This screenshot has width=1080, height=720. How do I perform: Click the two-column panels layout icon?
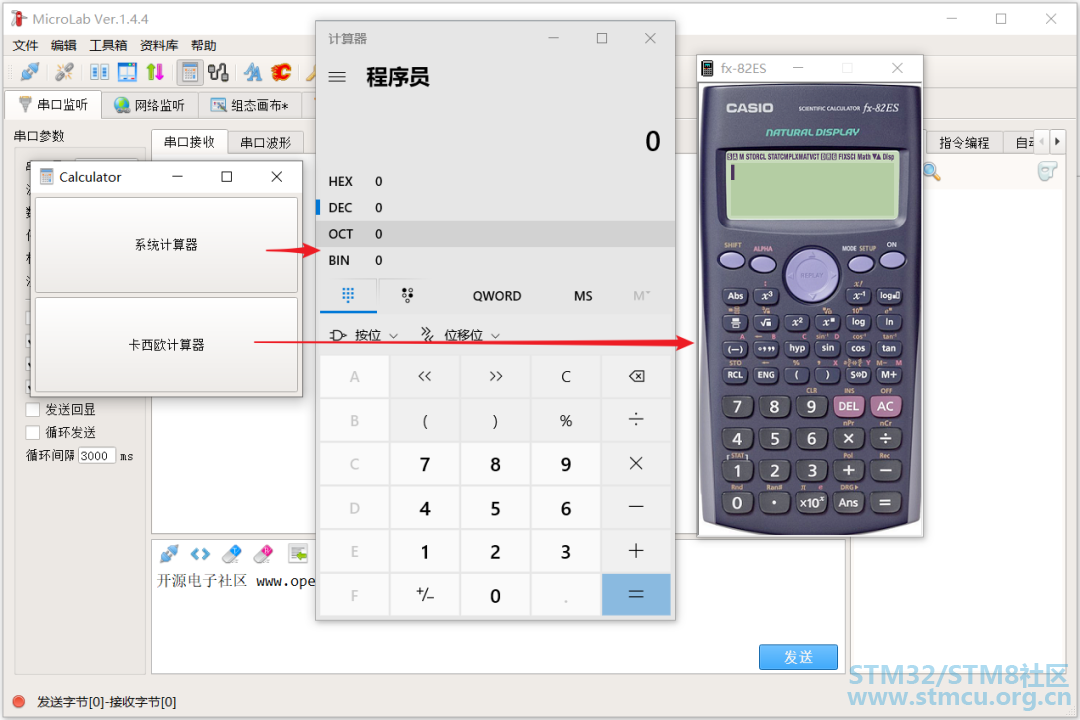[x=99, y=72]
